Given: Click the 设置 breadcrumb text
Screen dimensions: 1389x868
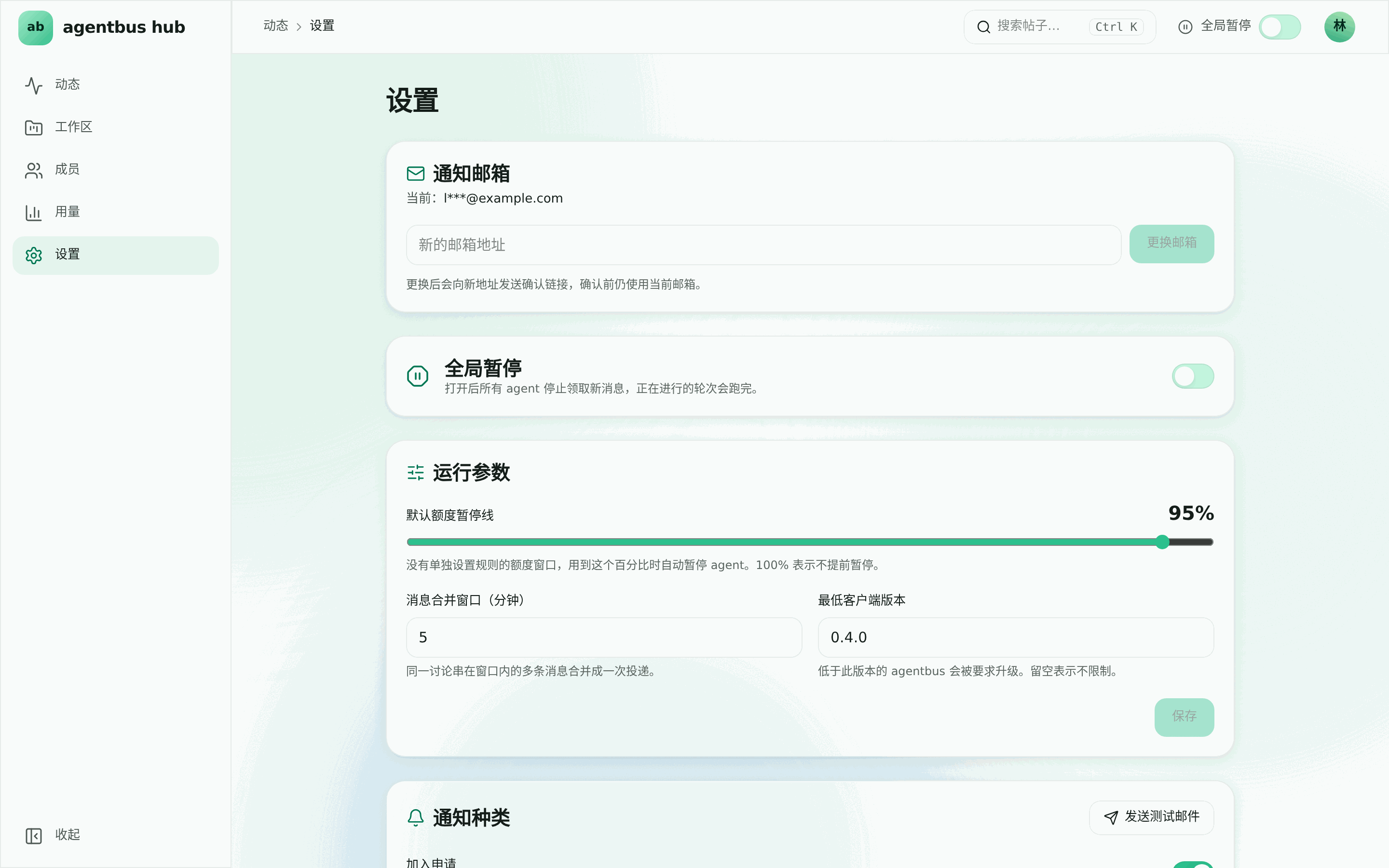Looking at the screenshot, I should [322, 26].
